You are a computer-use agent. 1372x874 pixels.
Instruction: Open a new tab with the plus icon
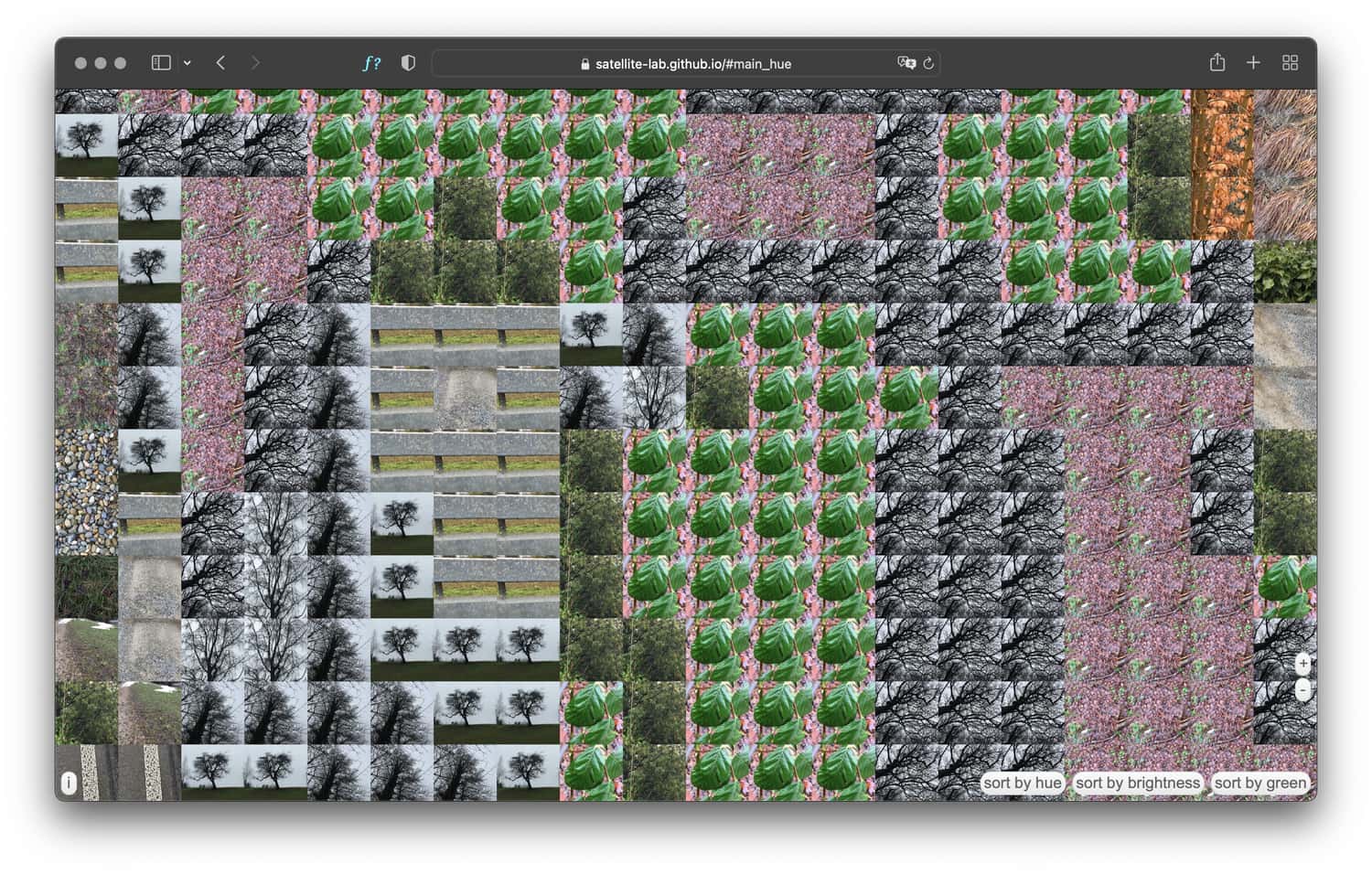(x=1253, y=62)
